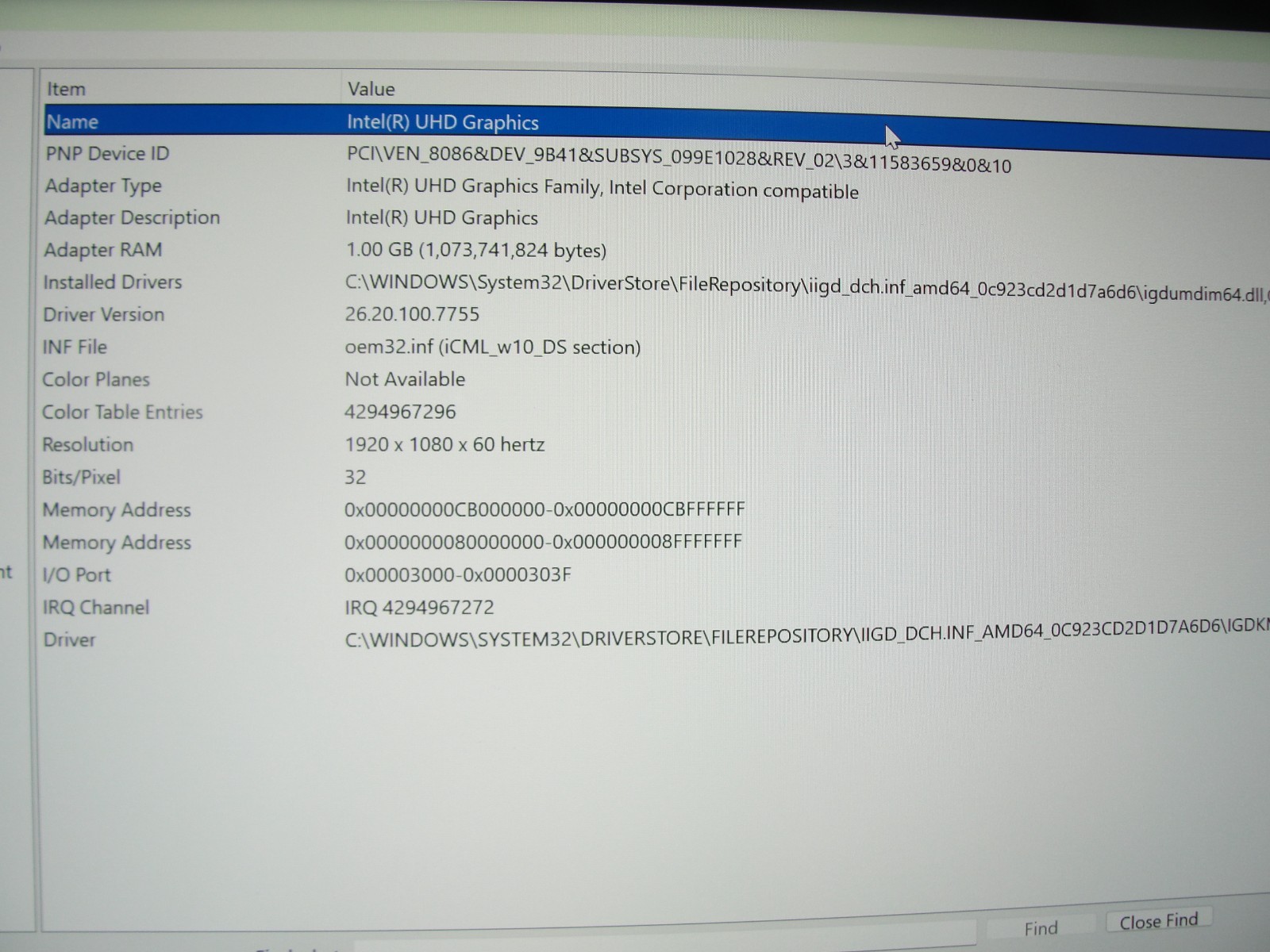This screenshot has width=1270, height=952.
Task: Click value 'Intel(R) UHD Graphics' in Name row
Action: (x=442, y=122)
